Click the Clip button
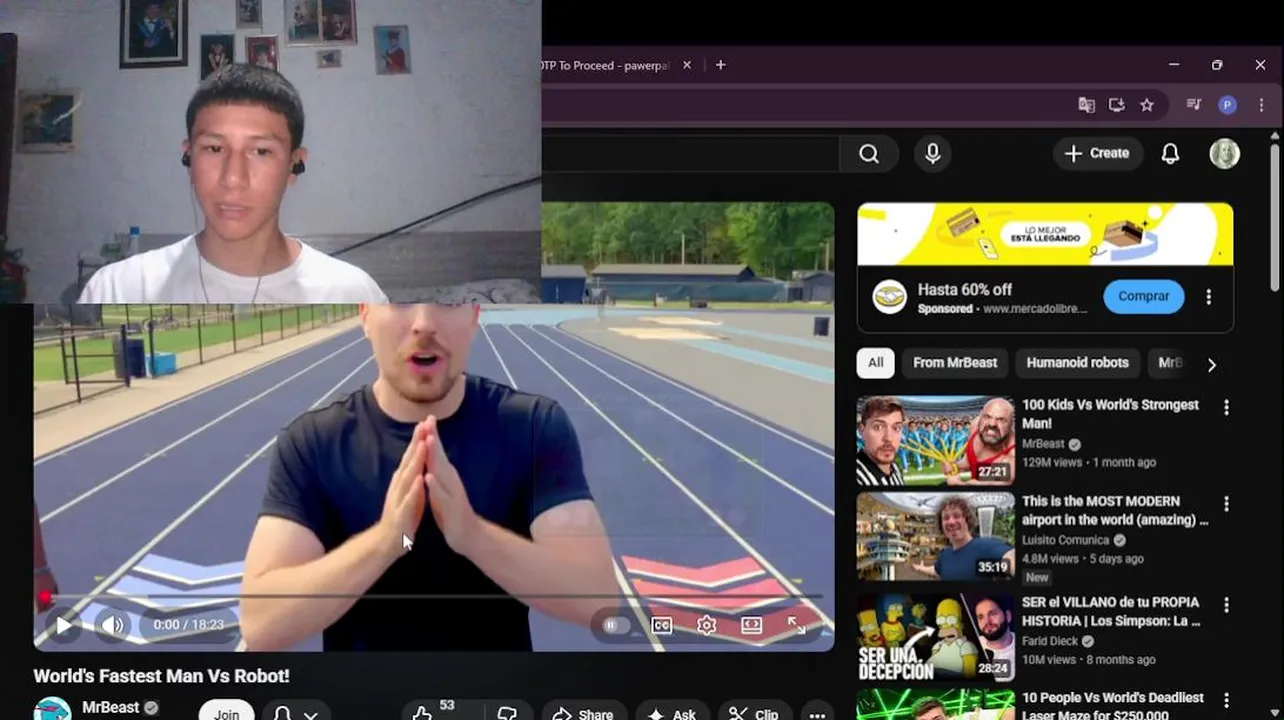Viewport: 1284px width, 720px height. pos(754,713)
